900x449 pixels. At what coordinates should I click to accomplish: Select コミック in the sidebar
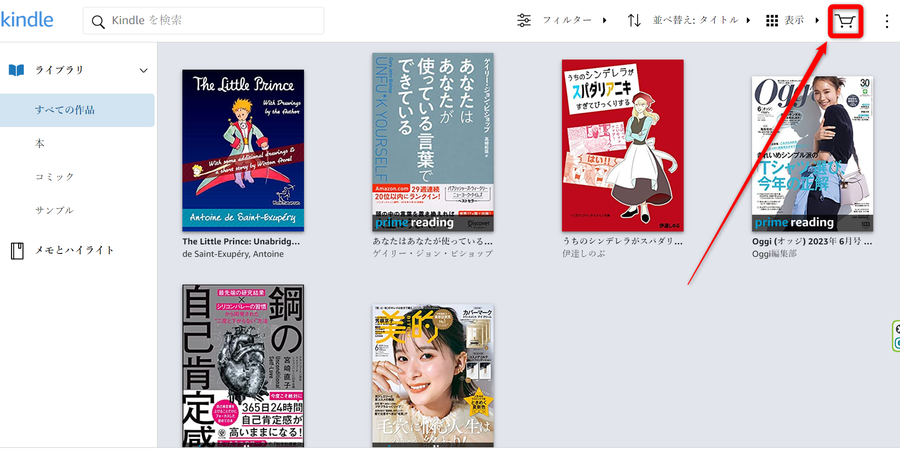[55, 177]
